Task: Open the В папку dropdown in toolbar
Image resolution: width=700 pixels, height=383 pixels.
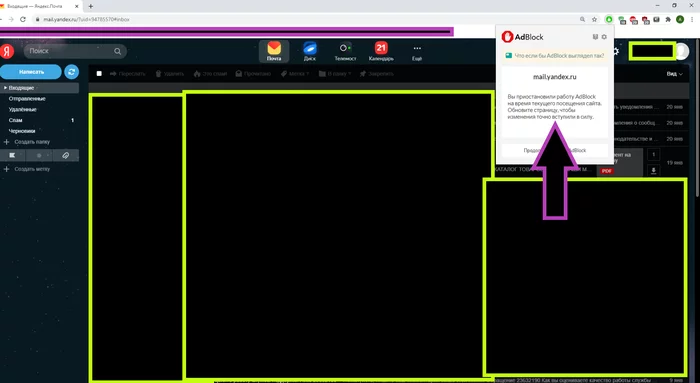Action: (335, 74)
